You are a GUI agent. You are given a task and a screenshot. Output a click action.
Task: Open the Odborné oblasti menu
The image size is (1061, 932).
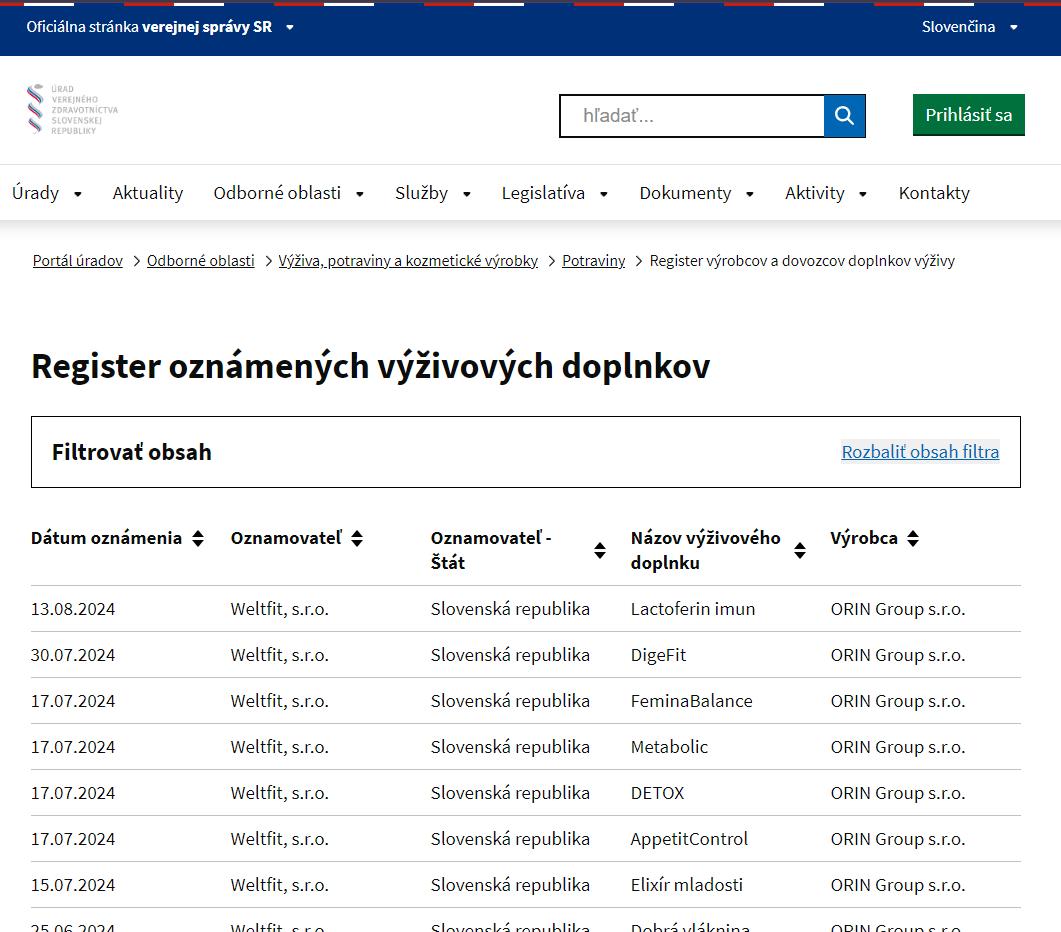tap(288, 193)
